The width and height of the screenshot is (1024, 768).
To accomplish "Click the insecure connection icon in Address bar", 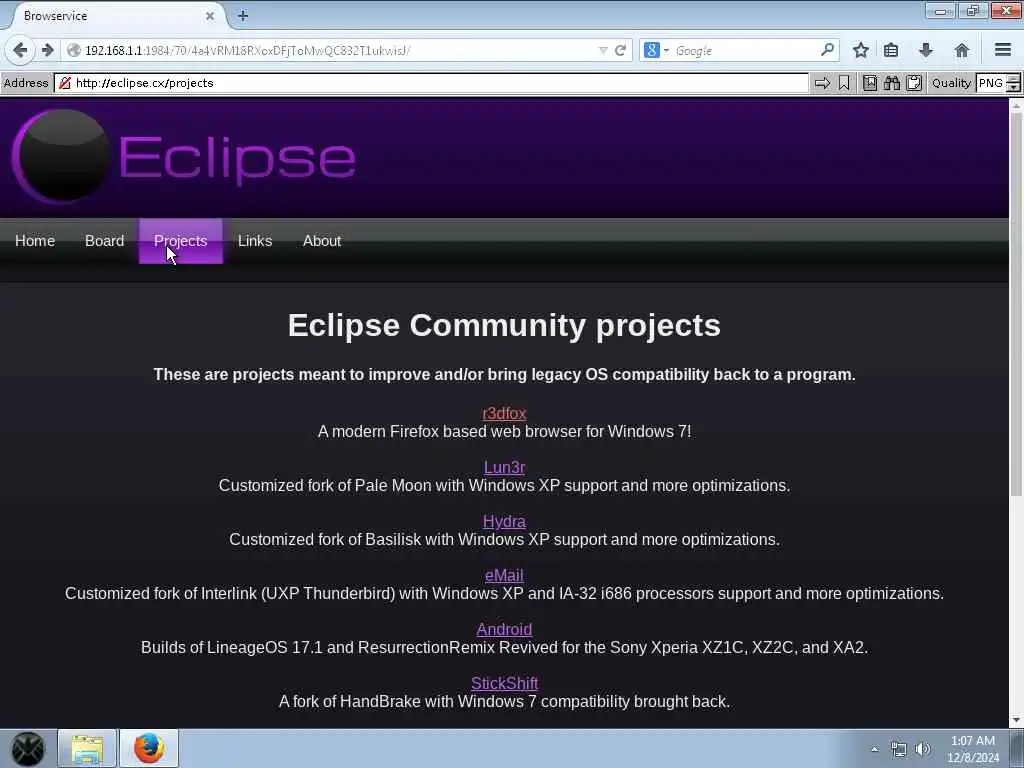I will click(x=65, y=83).
